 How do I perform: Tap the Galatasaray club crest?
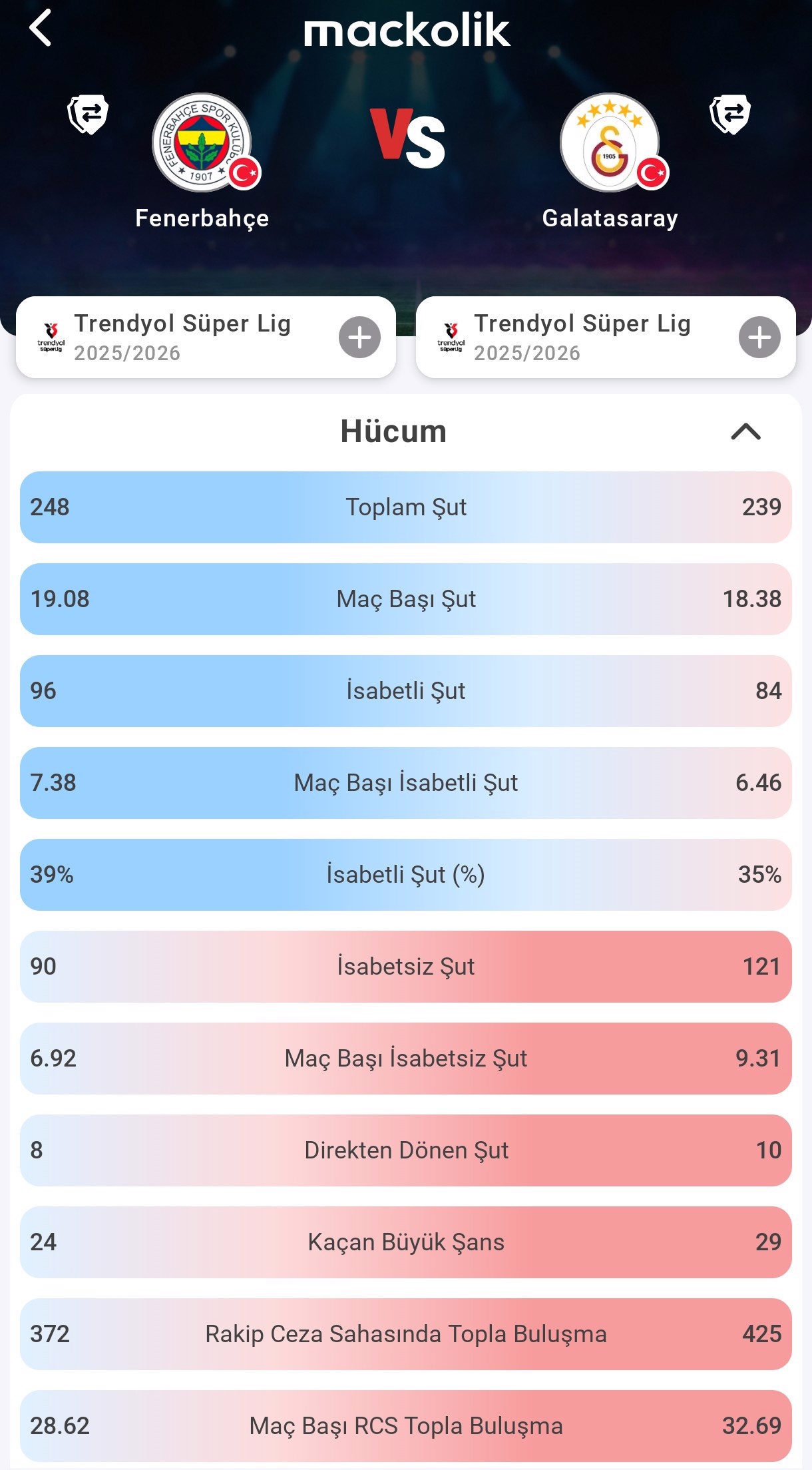(610, 142)
